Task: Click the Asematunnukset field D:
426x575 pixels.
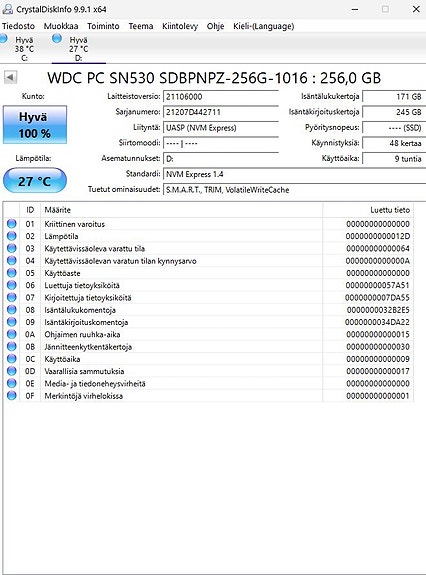Action: (x=221, y=159)
